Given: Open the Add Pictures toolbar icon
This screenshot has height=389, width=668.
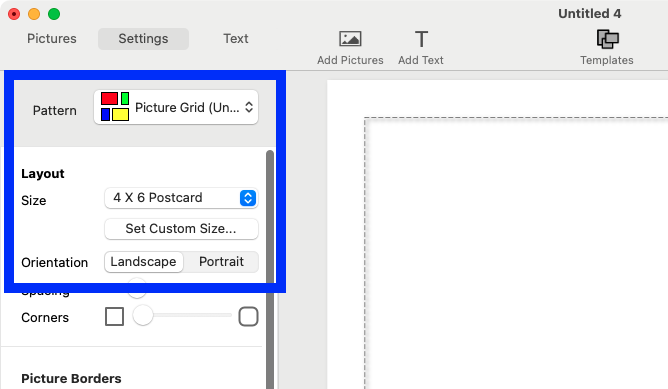Looking at the screenshot, I should tap(350, 39).
